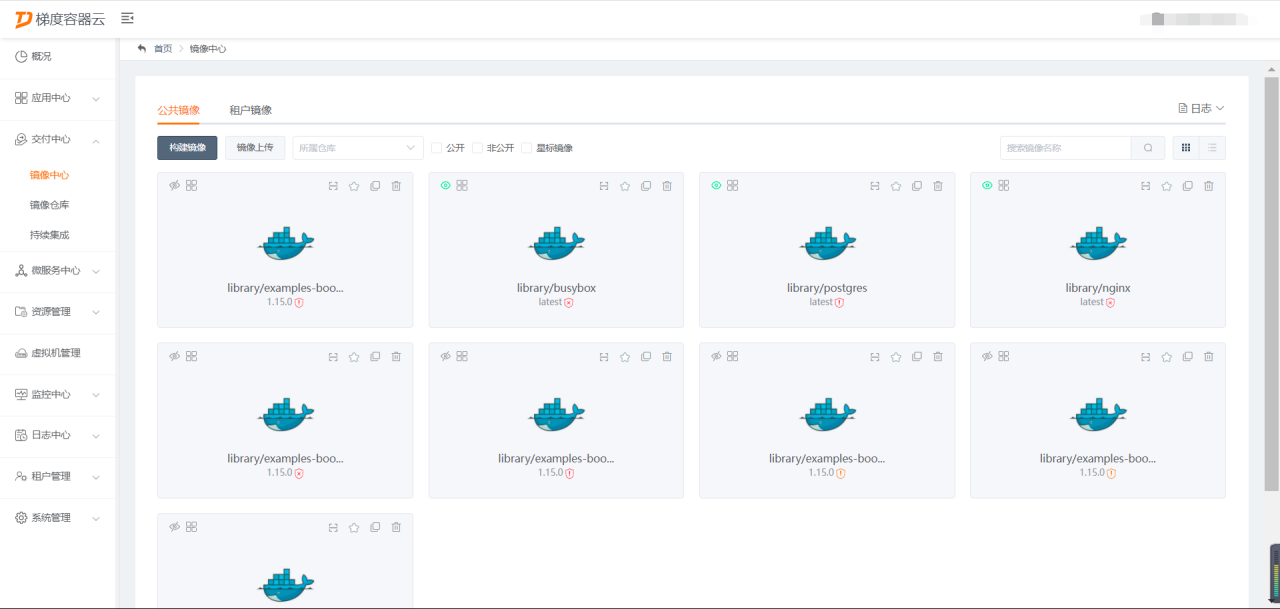This screenshot has height=609, width=1280.
Task: Expand 资源管理 in the sidebar
Action: [x=58, y=311]
